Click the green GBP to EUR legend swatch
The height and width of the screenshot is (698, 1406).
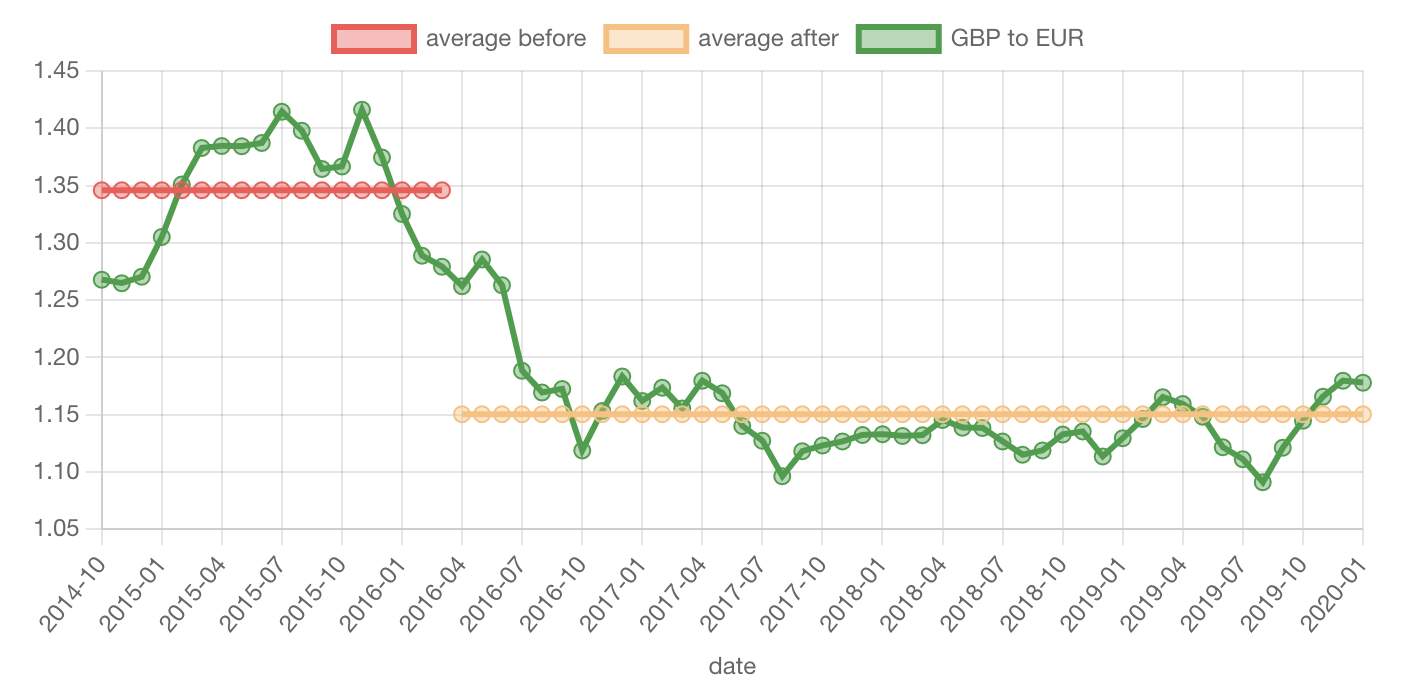coord(898,39)
